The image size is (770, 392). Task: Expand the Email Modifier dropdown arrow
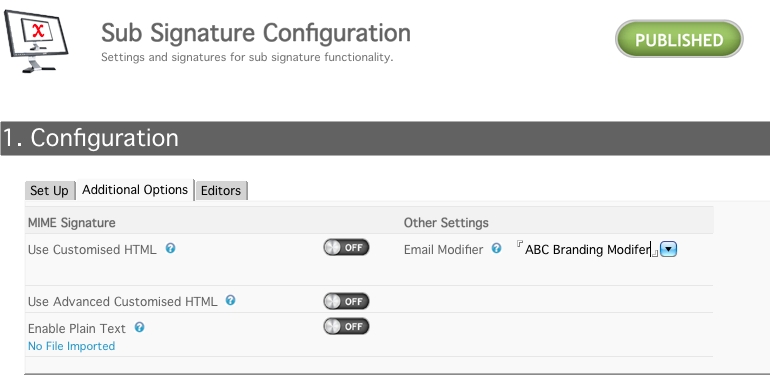pyautogui.click(x=668, y=250)
